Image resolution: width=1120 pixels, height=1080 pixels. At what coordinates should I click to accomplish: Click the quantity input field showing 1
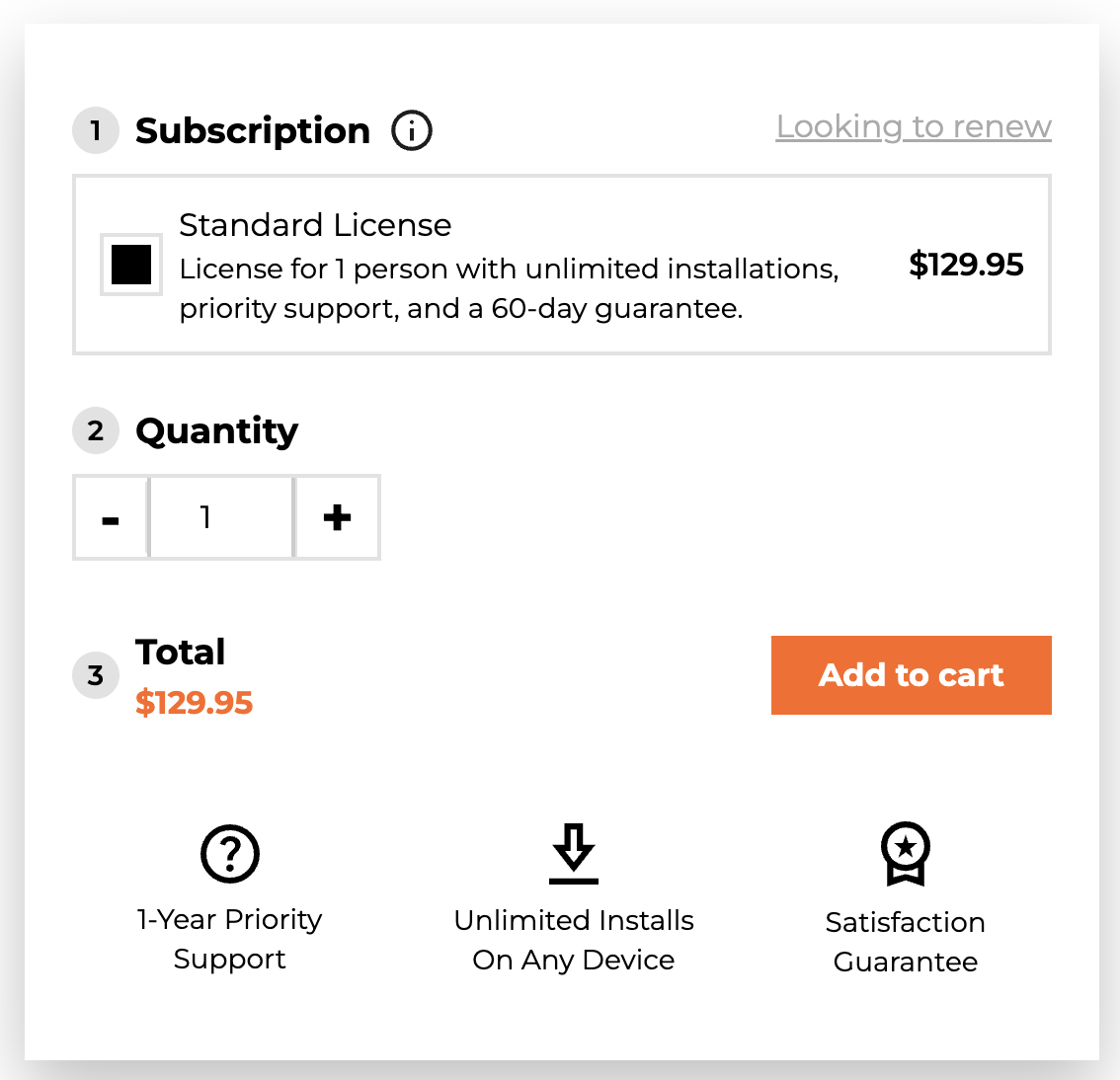(220, 516)
